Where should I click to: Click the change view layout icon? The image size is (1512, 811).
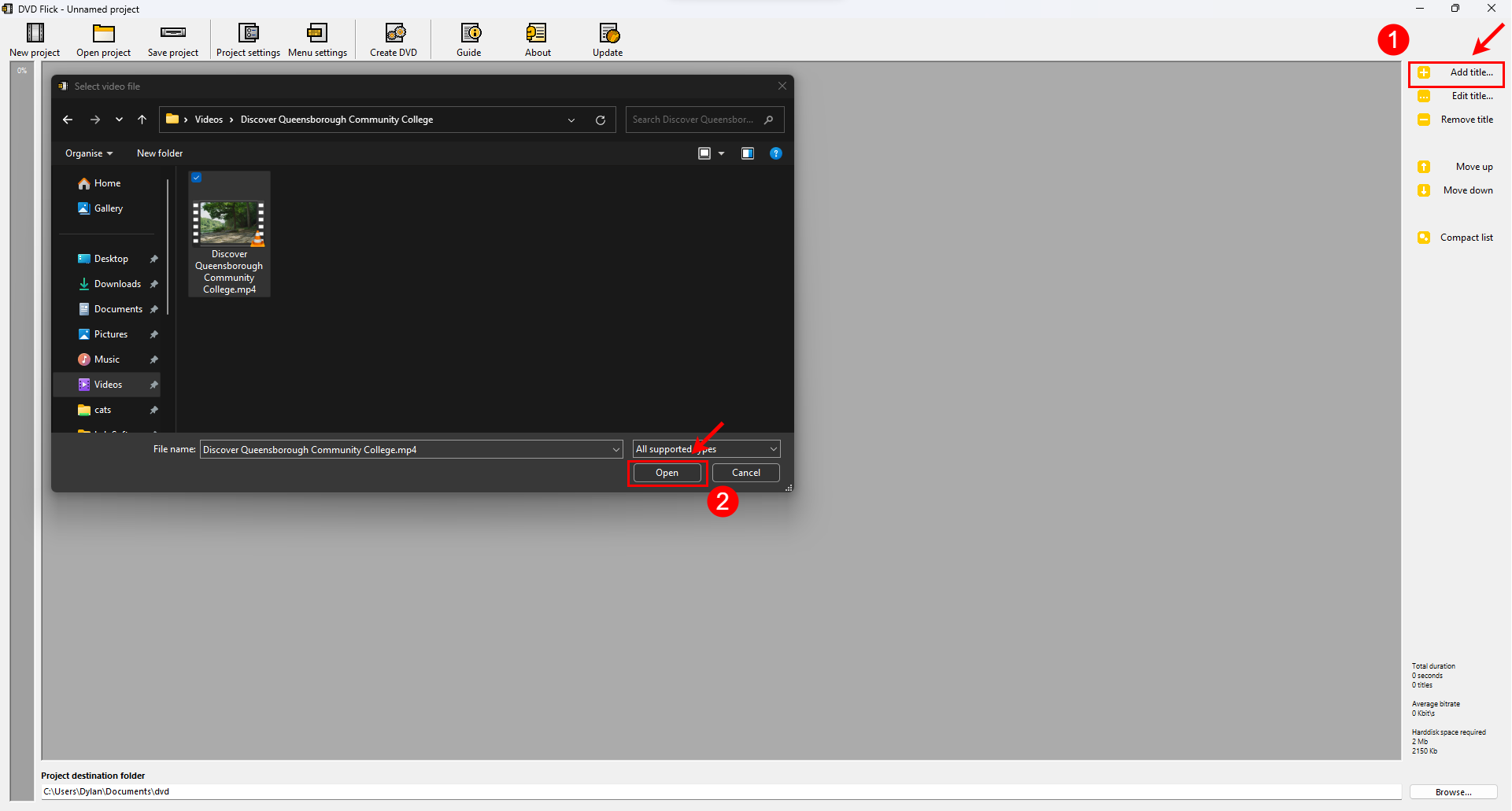[x=704, y=153]
